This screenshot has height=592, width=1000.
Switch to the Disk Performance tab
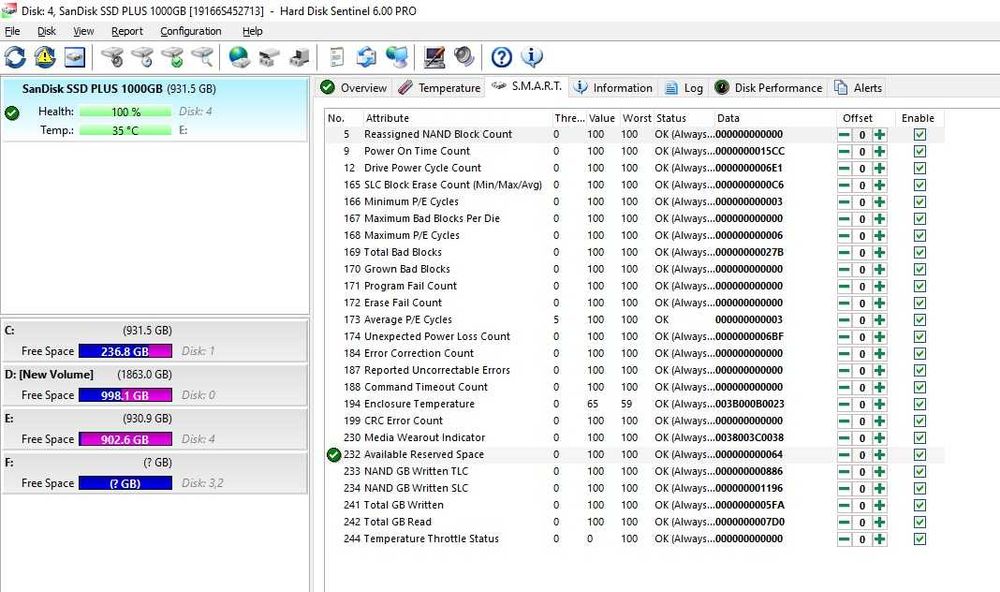tap(768, 88)
